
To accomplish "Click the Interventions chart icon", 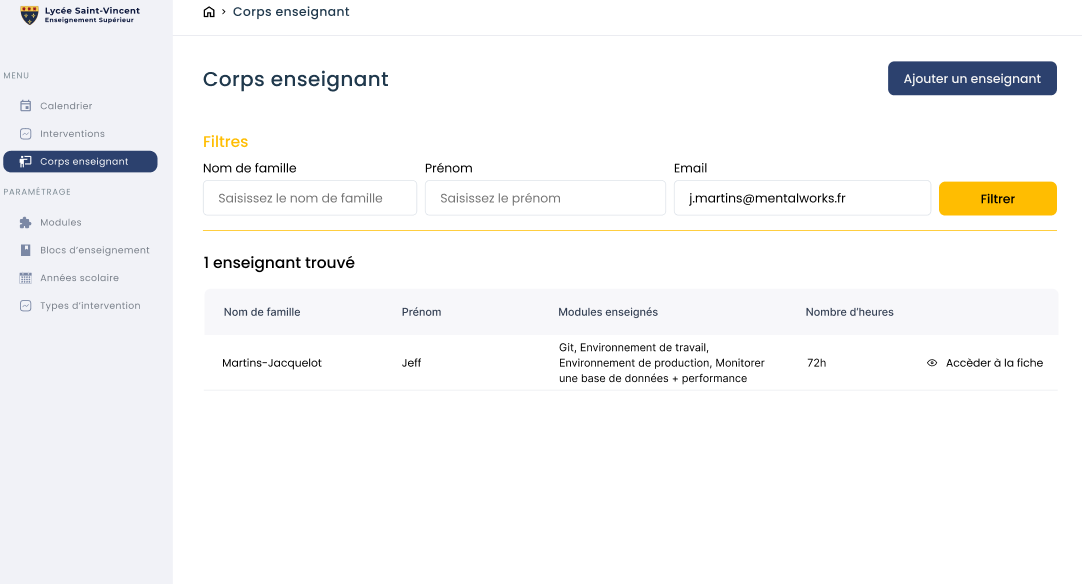I will (26, 134).
